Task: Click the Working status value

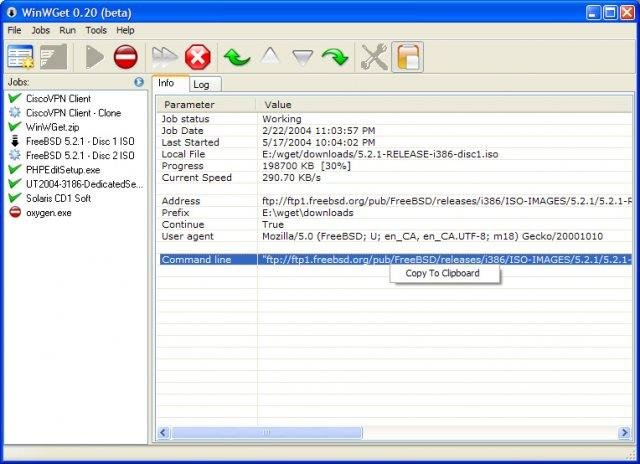Action: [282, 119]
